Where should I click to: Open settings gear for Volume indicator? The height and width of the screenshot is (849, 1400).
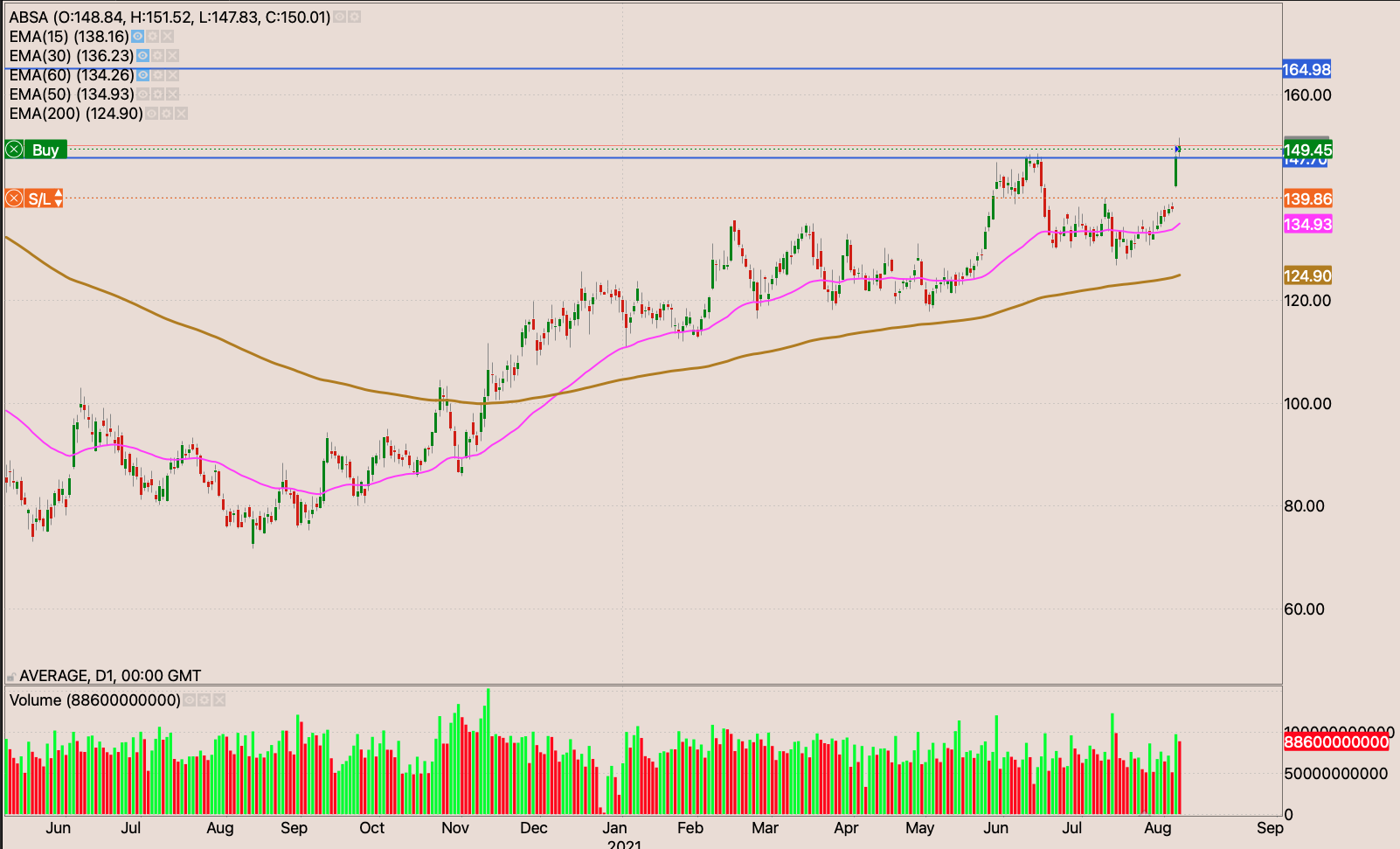204,700
